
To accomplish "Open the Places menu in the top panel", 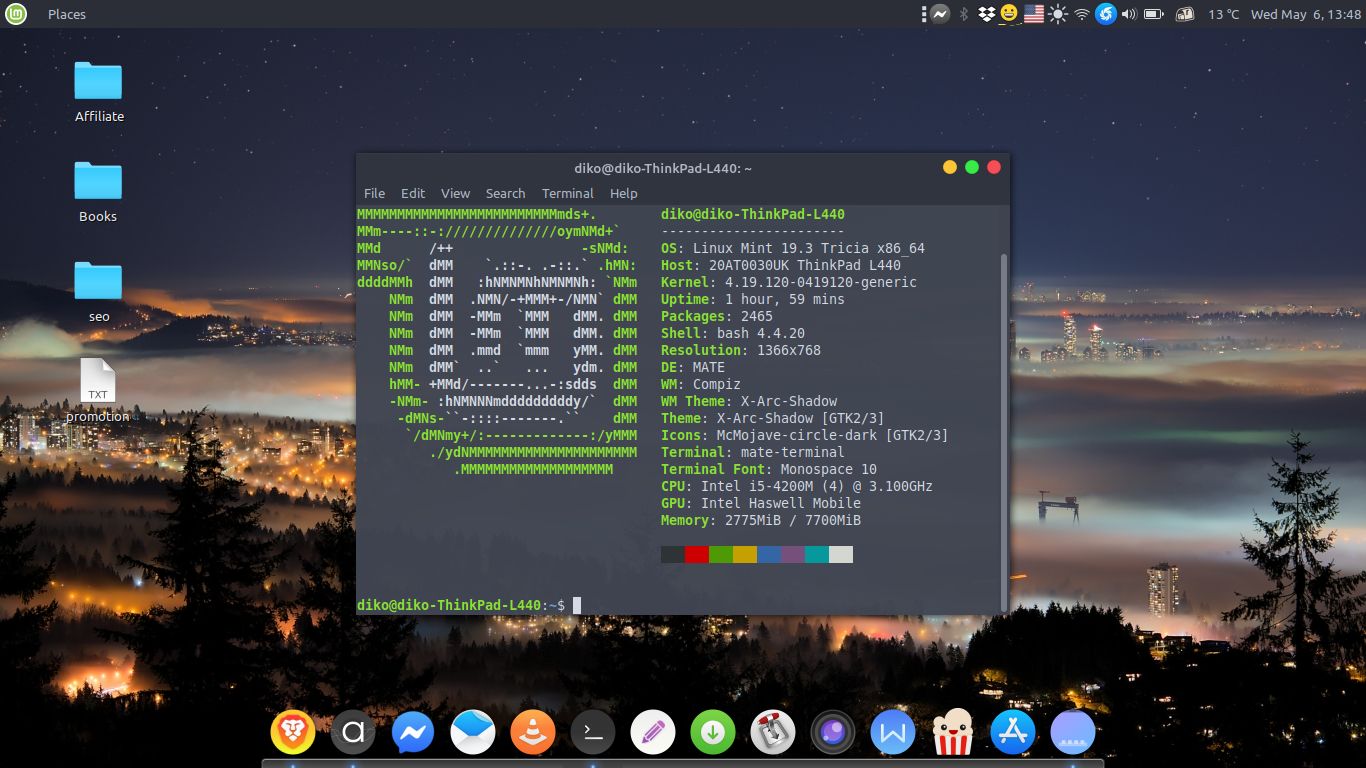I will (x=66, y=14).
